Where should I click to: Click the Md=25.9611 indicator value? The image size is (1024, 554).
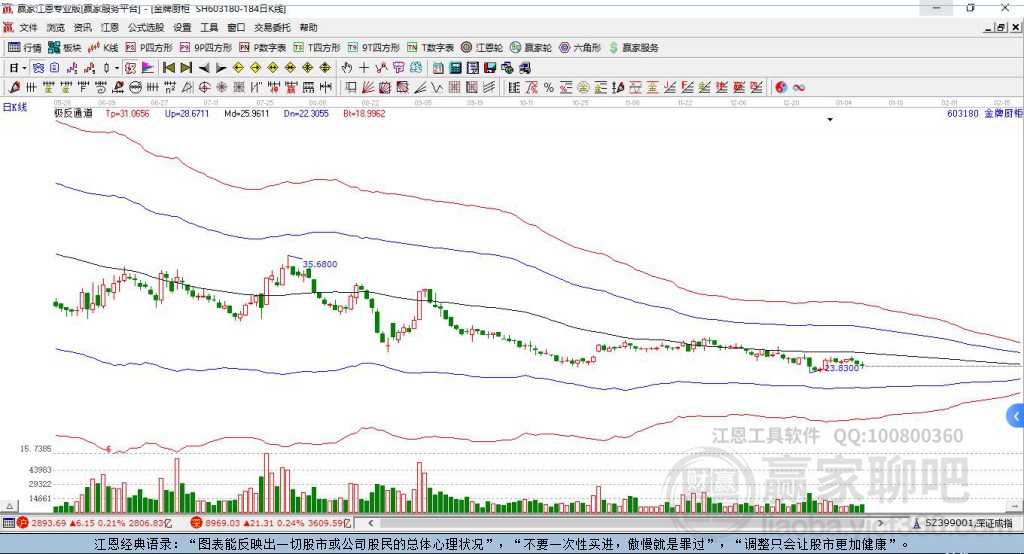pyautogui.click(x=246, y=113)
